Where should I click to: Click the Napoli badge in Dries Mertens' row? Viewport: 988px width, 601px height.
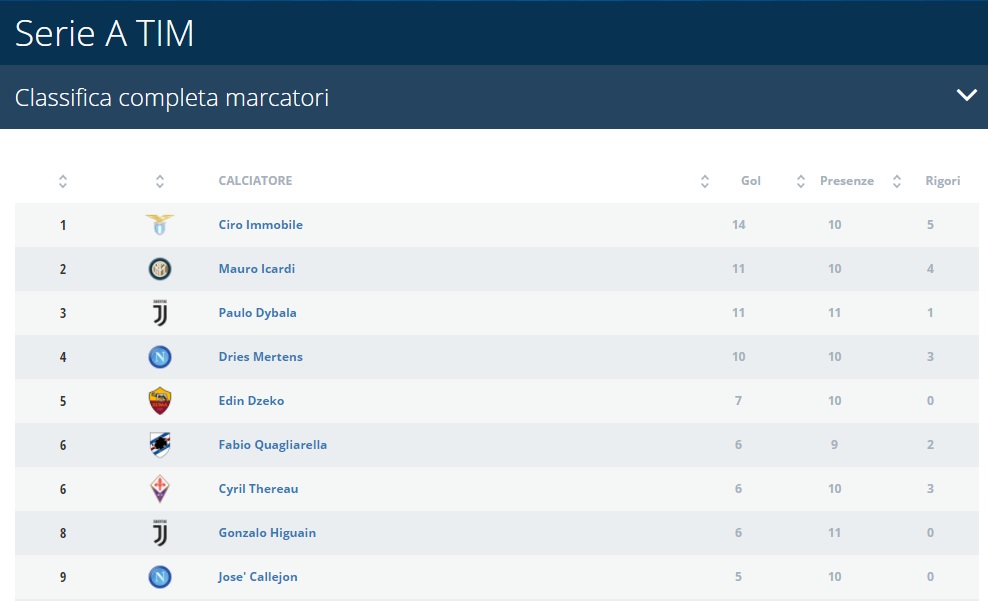coord(160,357)
